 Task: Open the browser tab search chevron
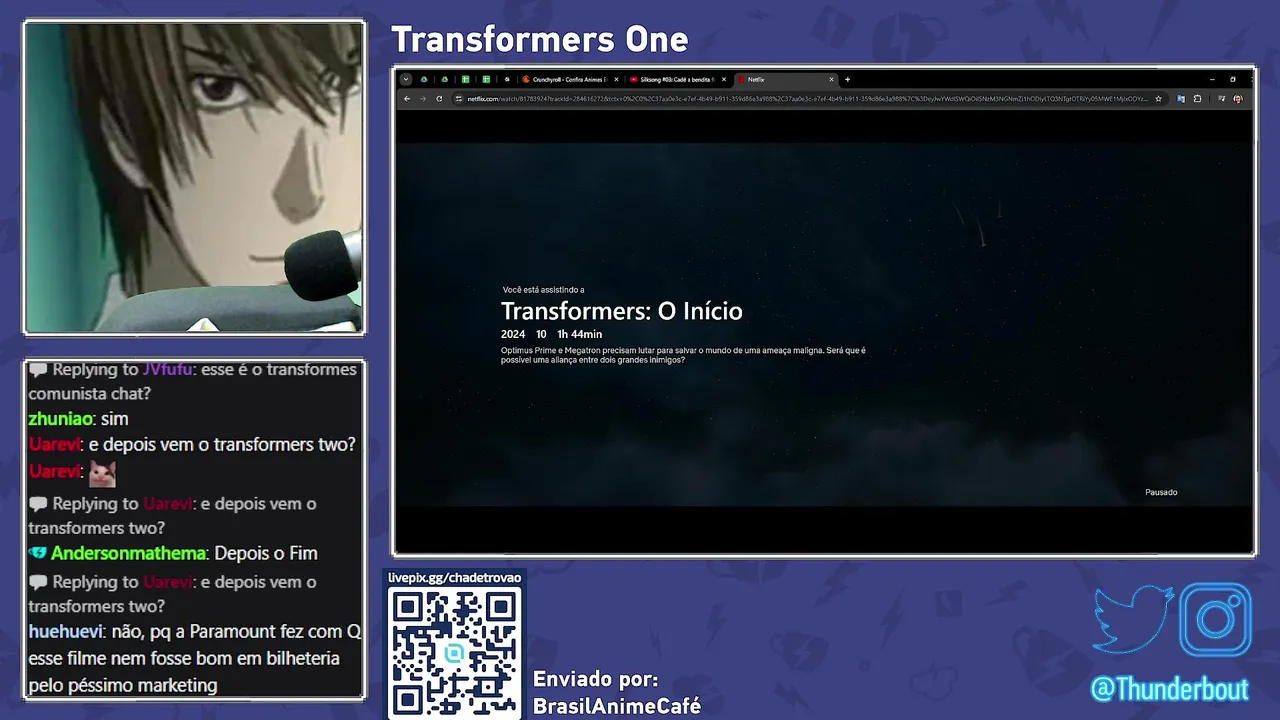(406, 79)
